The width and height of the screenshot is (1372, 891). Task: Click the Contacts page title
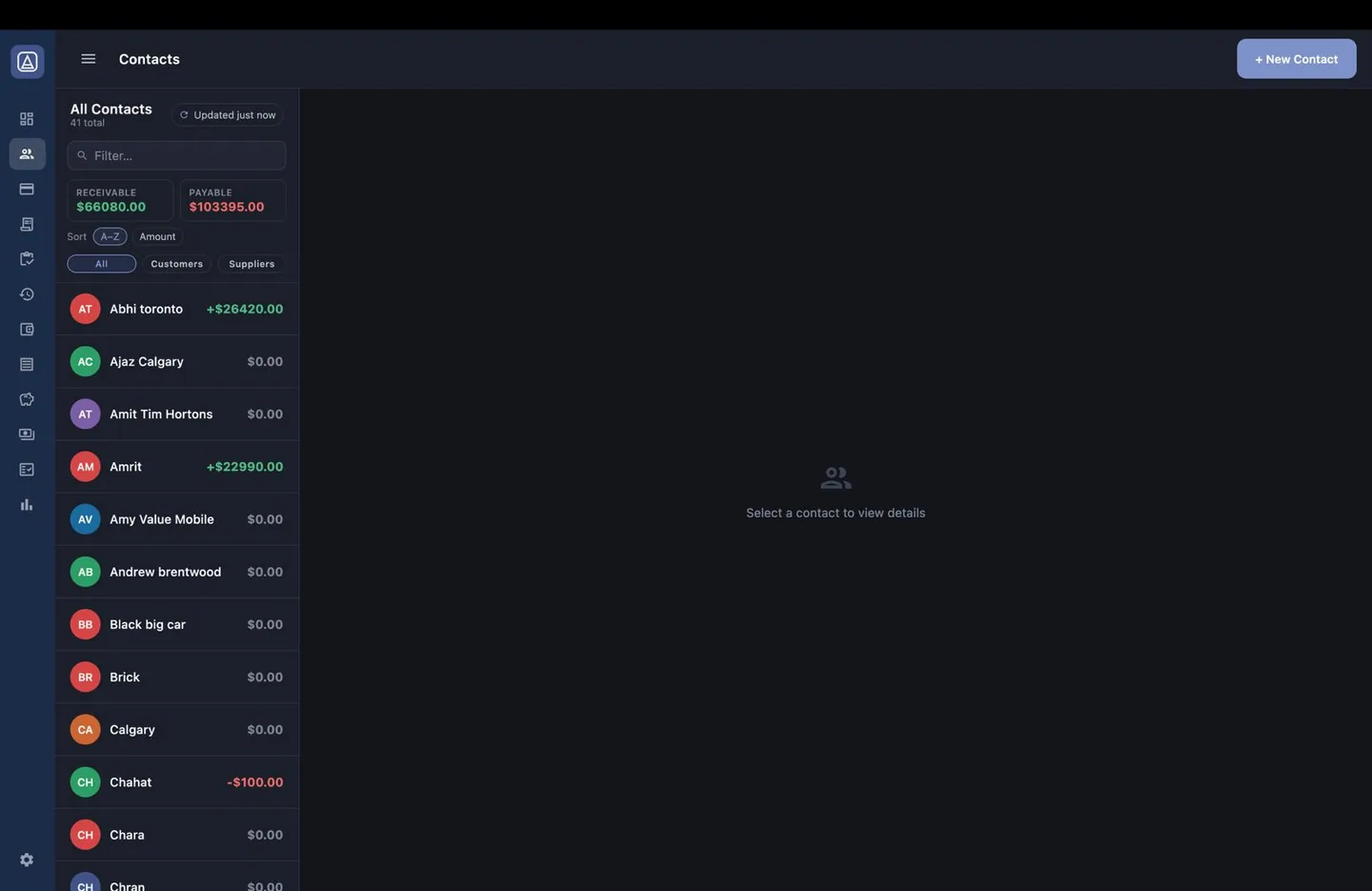(x=150, y=59)
